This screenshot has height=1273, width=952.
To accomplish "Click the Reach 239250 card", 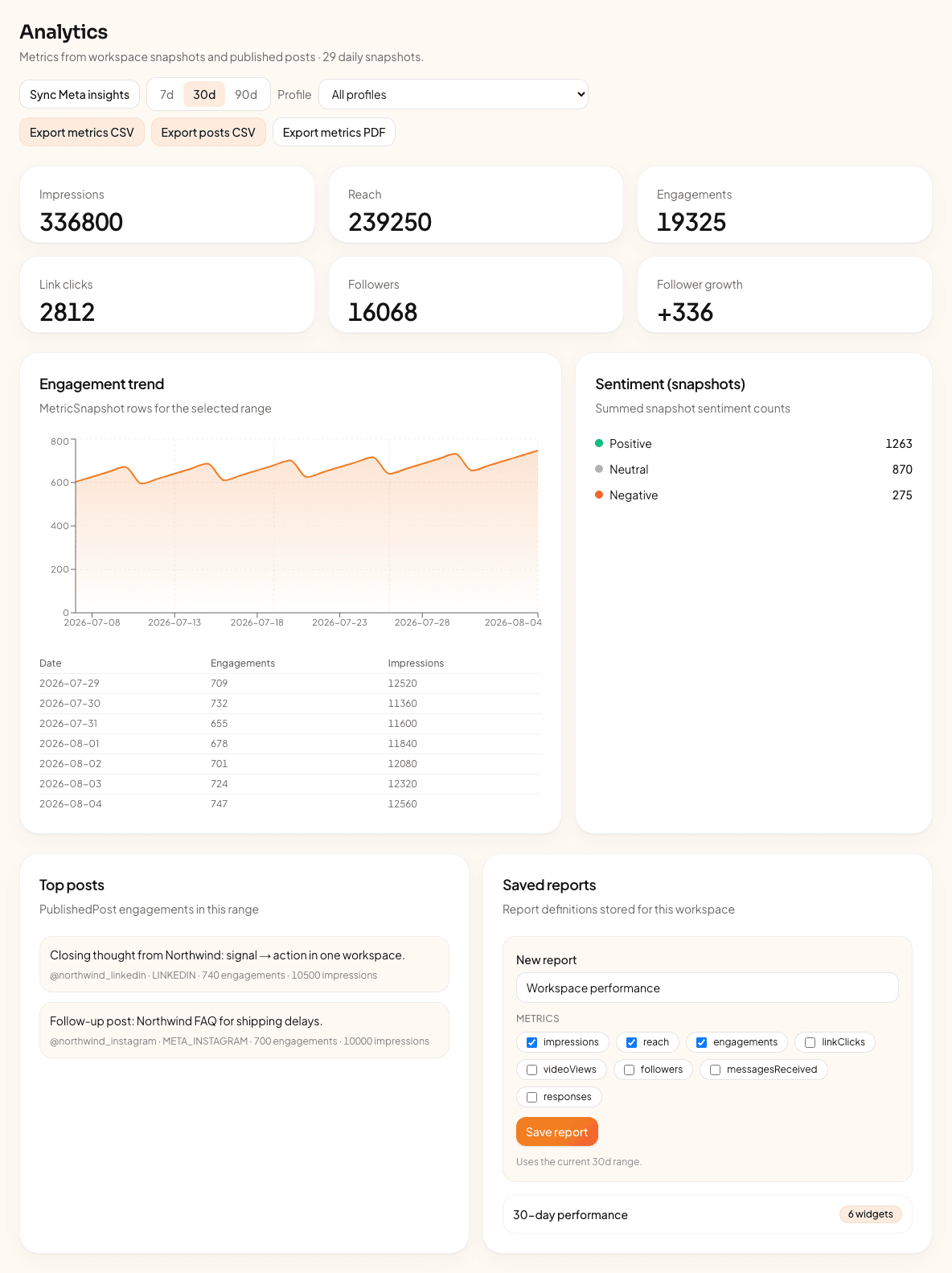I will click(x=476, y=204).
